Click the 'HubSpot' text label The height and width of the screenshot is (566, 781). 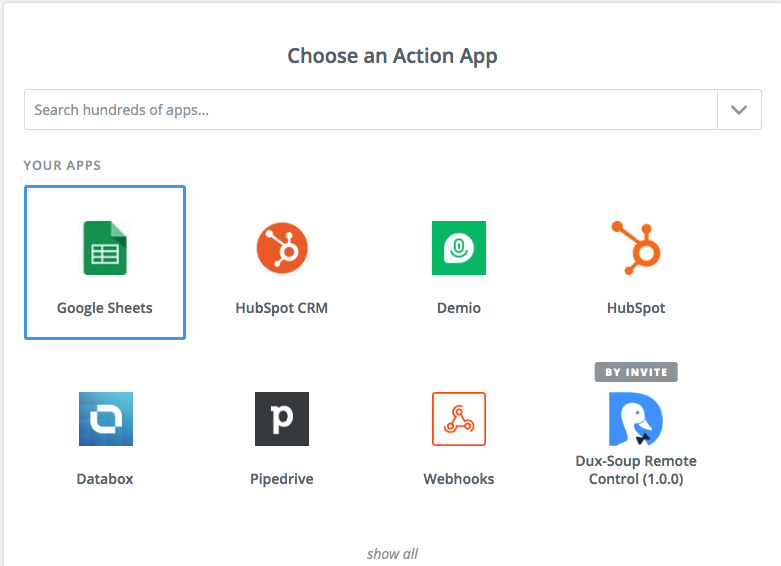[x=636, y=308]
